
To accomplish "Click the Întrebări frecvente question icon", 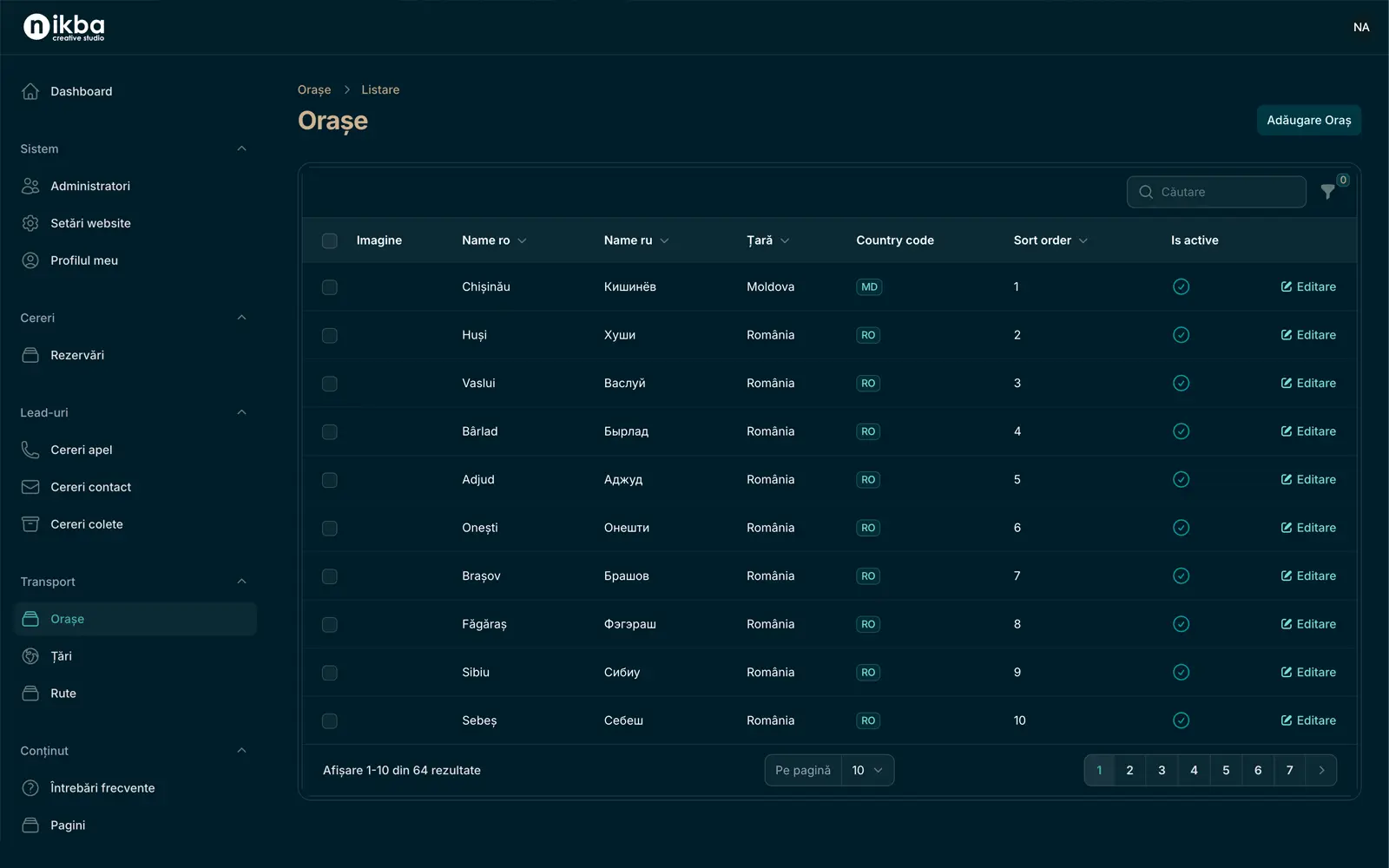I will [x=30, y=788].
